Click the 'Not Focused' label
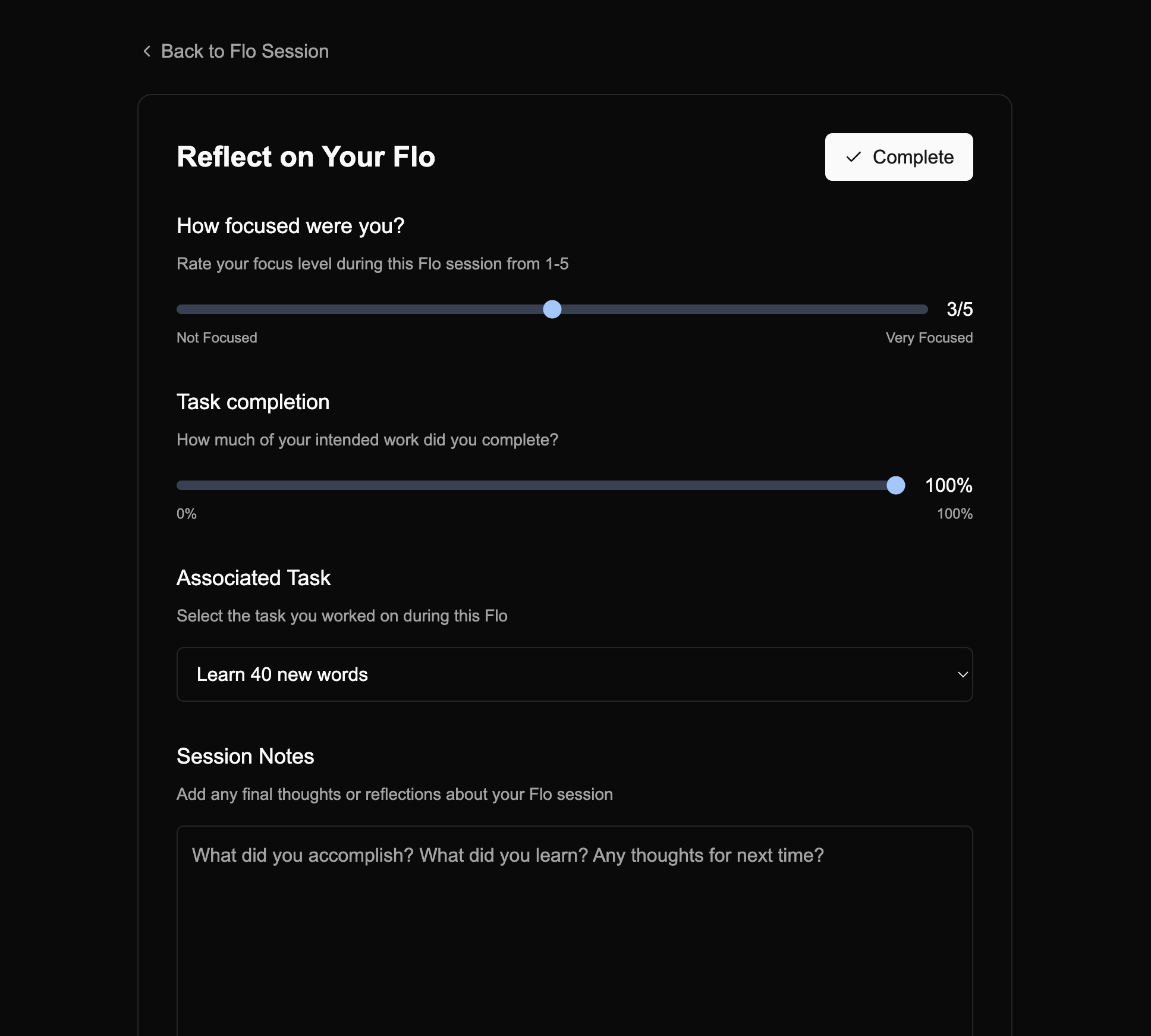This screenshot has width=1151, height=1036. [x=217, y=338]
